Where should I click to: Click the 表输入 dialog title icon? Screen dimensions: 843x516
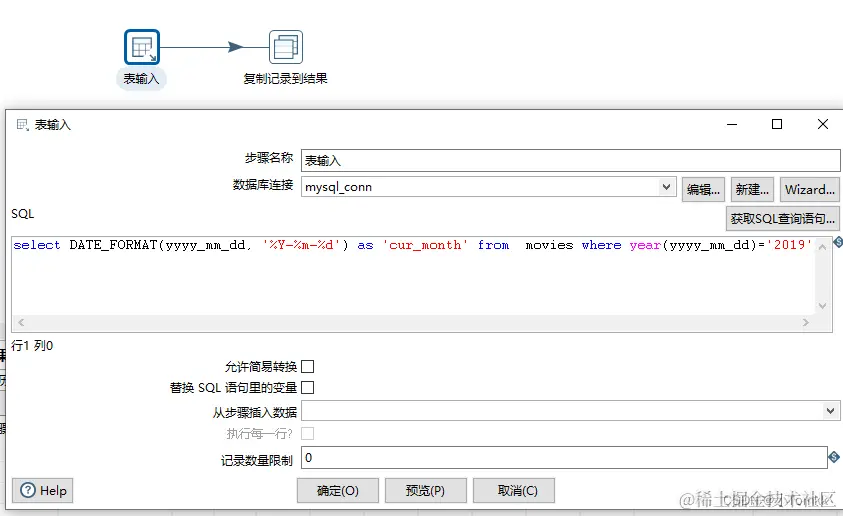pyautogui.click(x=23, y=125)
